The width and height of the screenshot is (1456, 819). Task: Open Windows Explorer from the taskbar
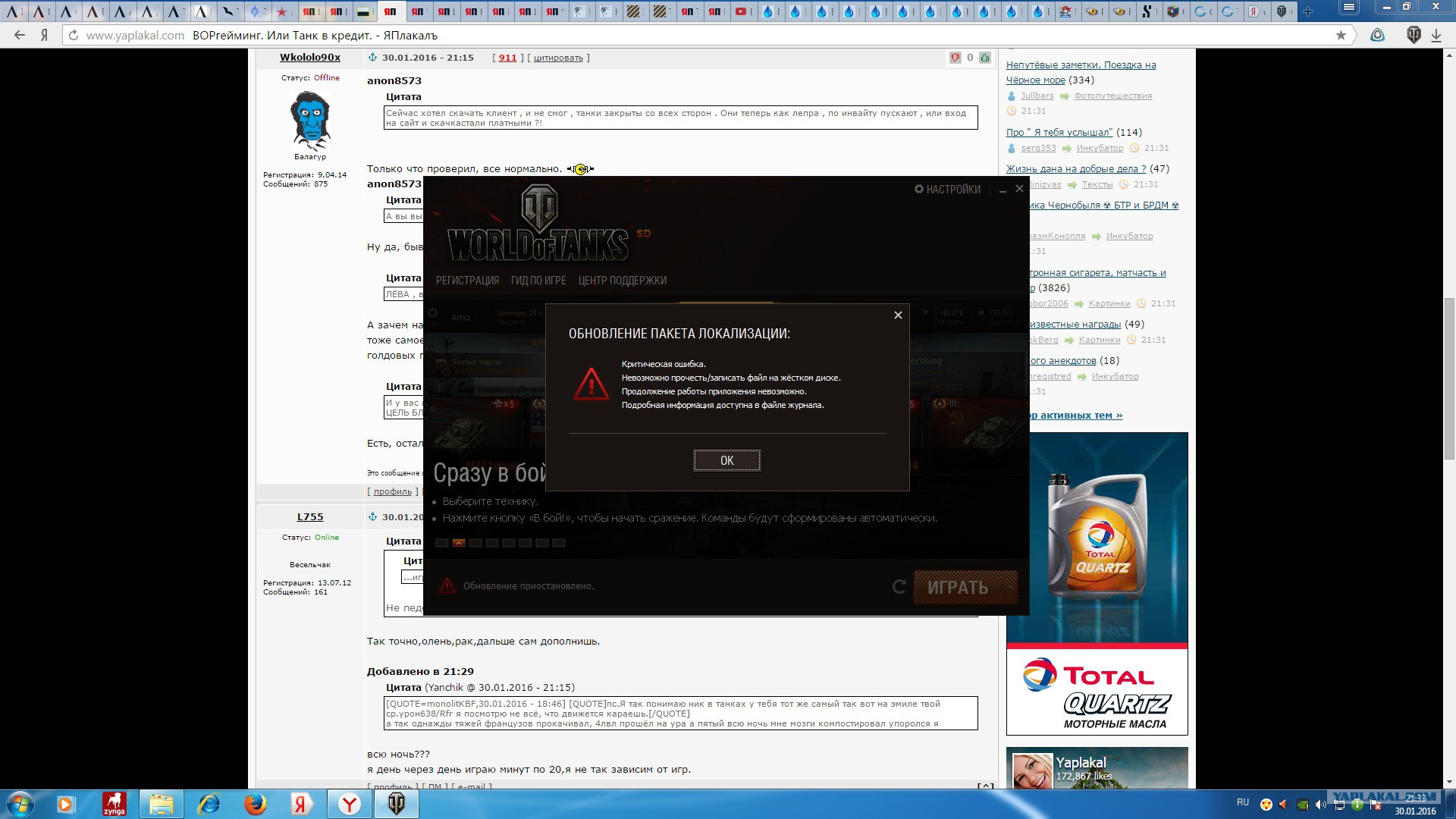point(161,804)
